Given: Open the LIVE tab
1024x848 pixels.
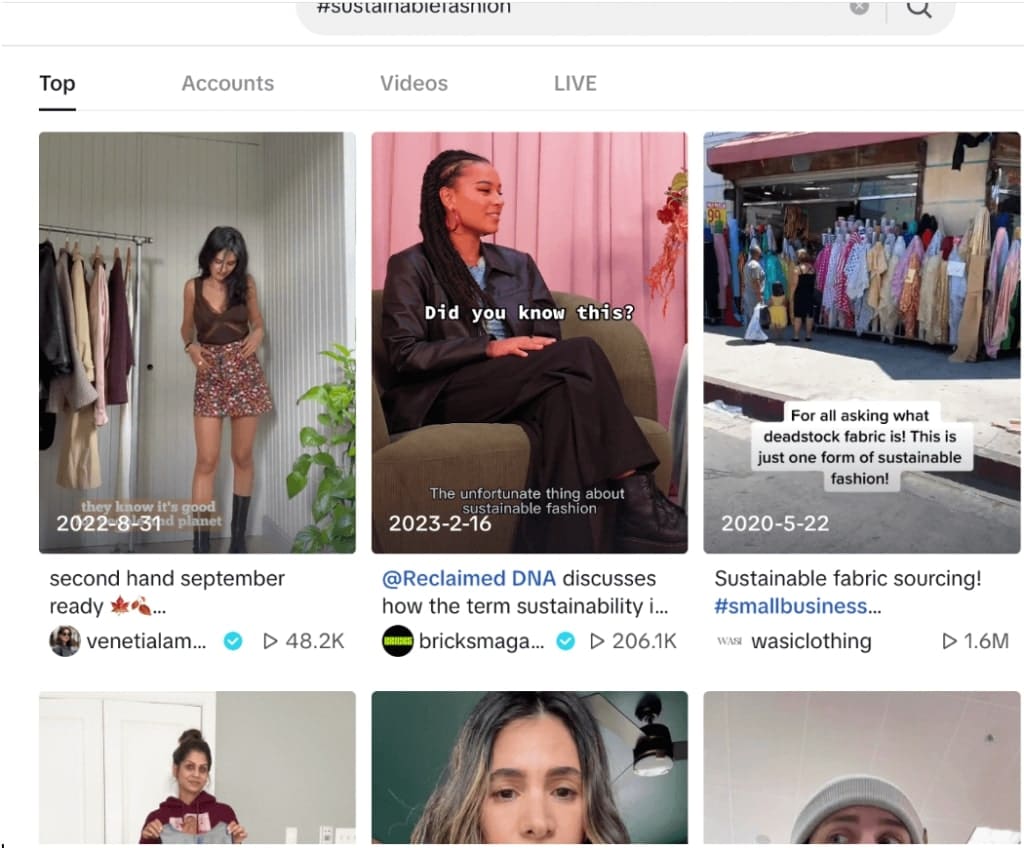Looking at the screenshot, I should coord(575,83).
